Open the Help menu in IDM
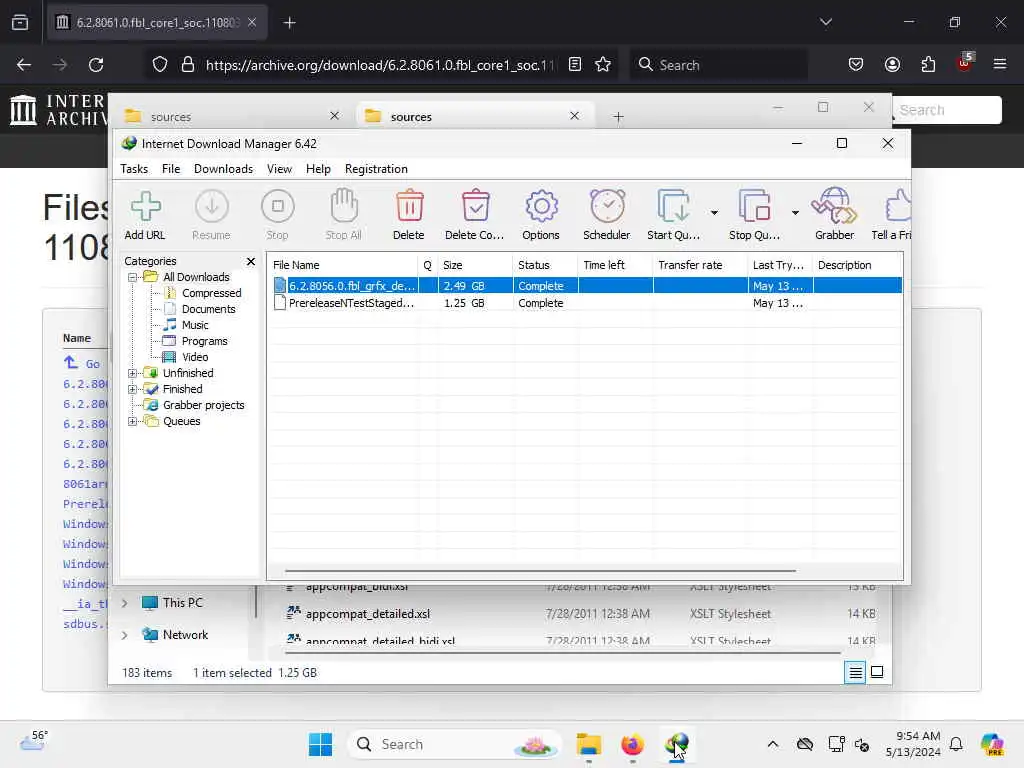The image size is (1024, 768). tap(318, 169)
